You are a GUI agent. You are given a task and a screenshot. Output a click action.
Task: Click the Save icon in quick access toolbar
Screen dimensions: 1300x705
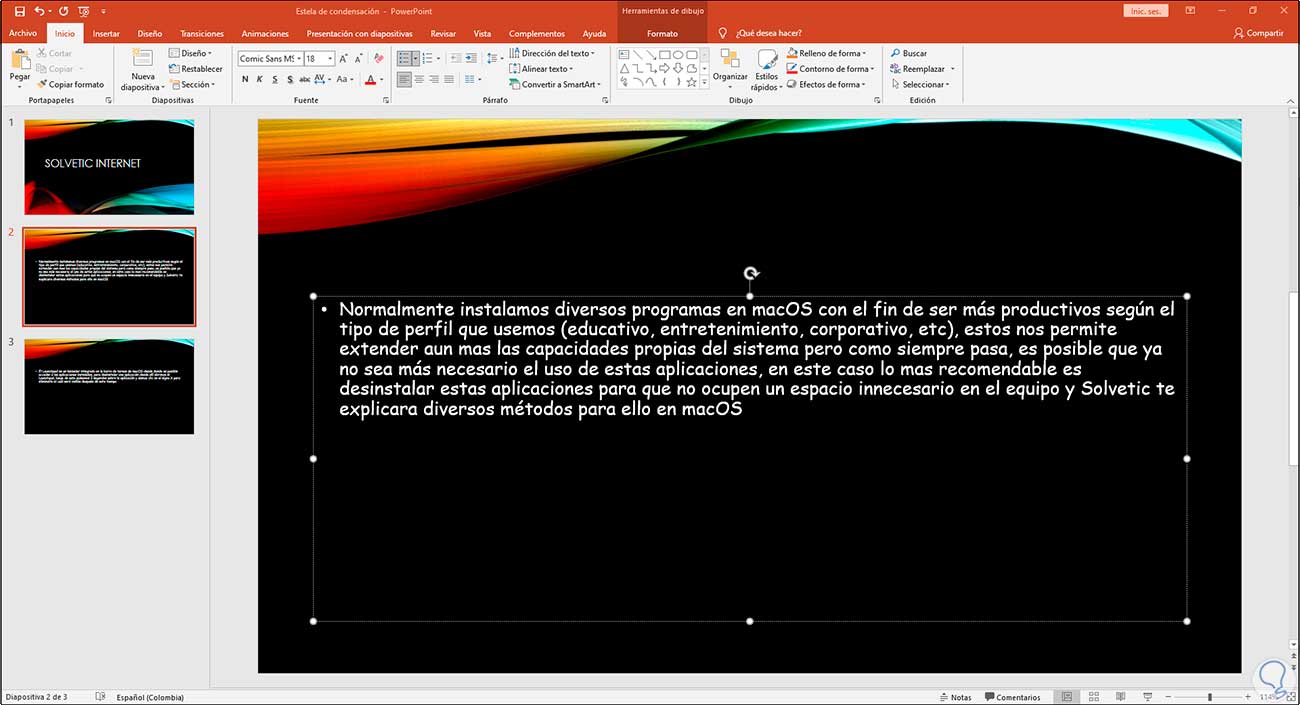(20, 11)
